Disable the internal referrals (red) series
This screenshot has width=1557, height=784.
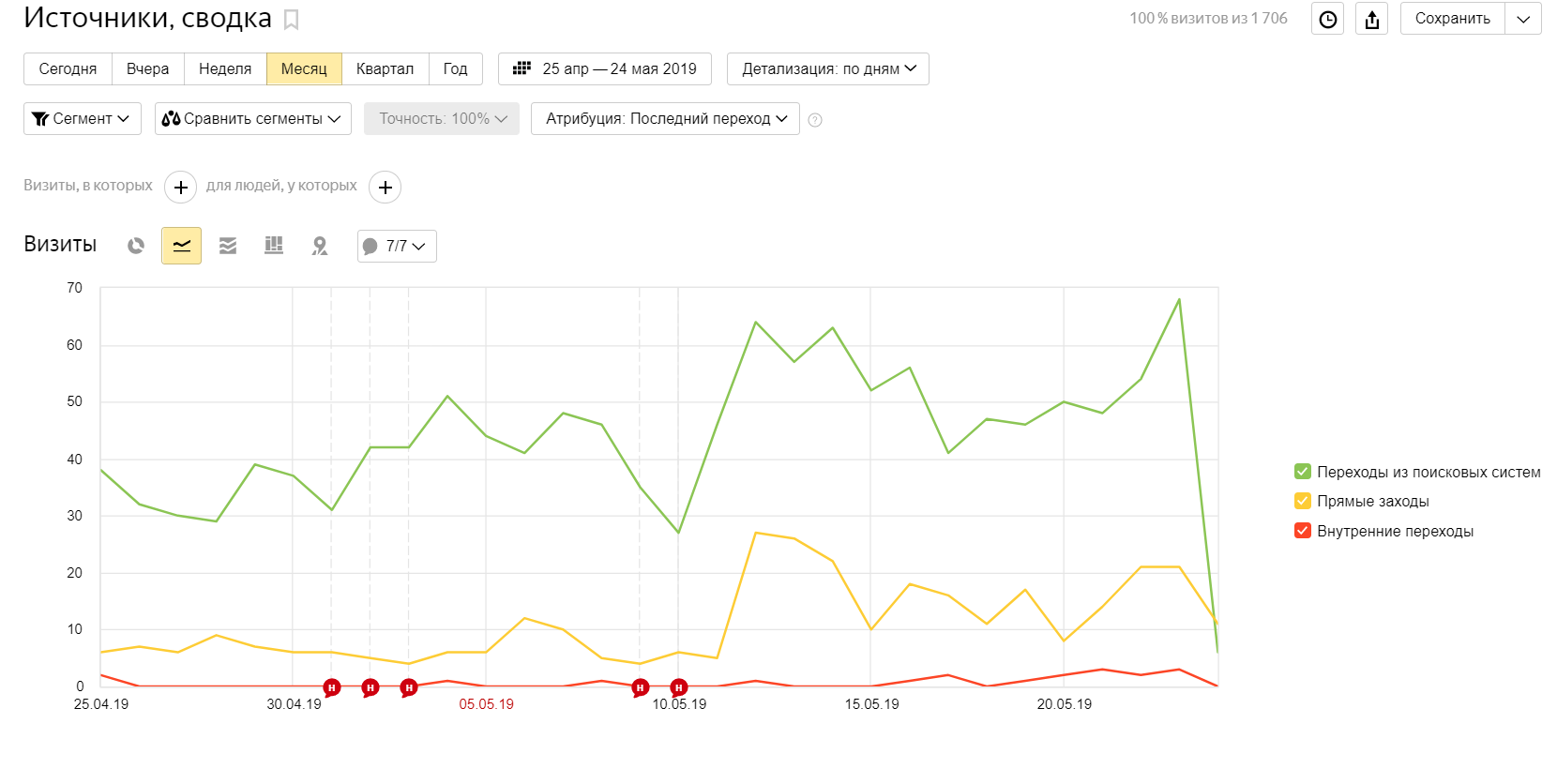coord(1303,531)
